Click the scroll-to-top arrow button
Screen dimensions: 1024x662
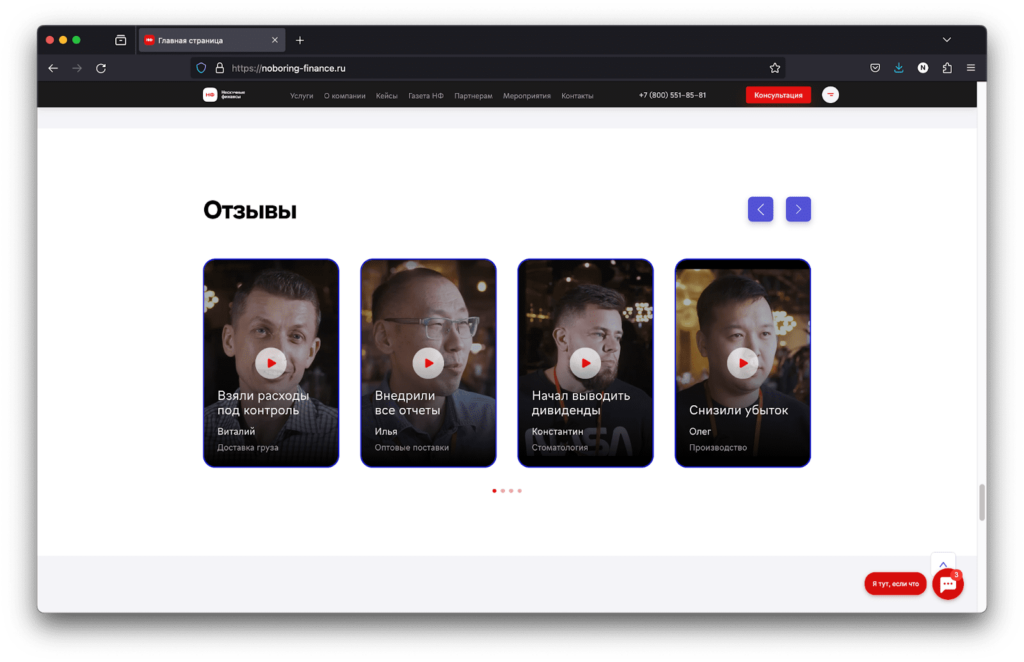[x=943, y=564]
